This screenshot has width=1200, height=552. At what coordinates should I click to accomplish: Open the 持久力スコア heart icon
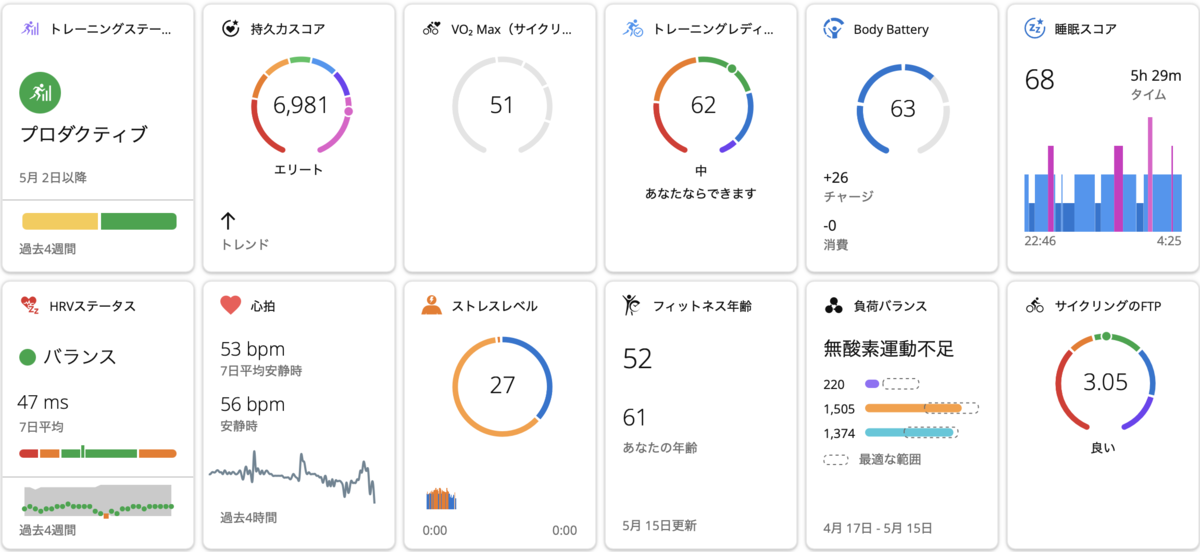(230, 29)
